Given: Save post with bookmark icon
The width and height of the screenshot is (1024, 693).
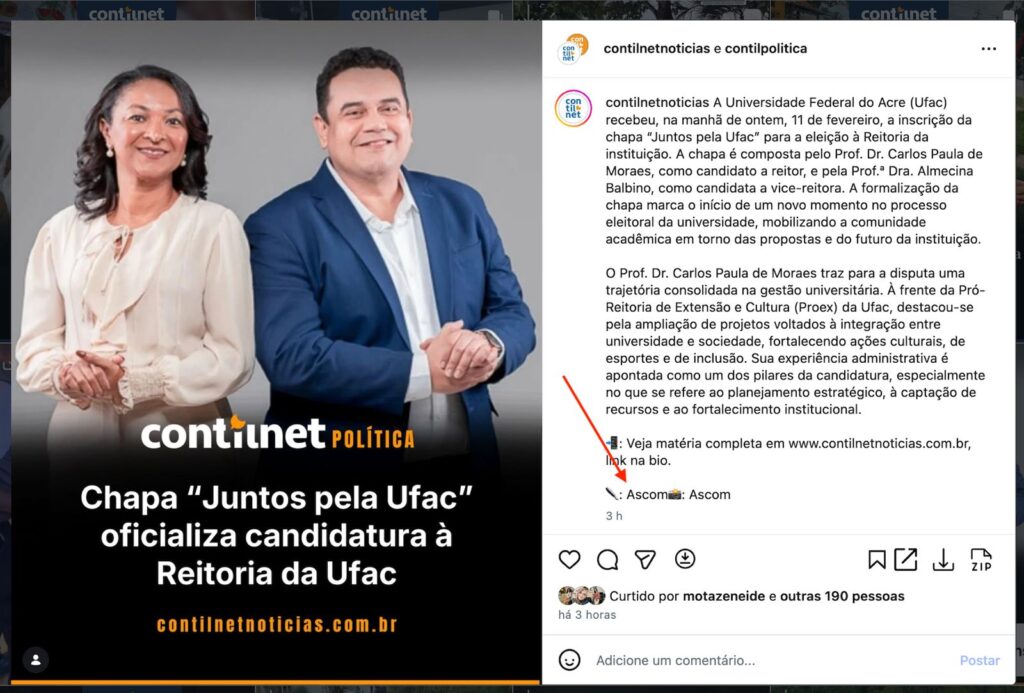Looking at the screenshot, I should (x=876, y=560).
